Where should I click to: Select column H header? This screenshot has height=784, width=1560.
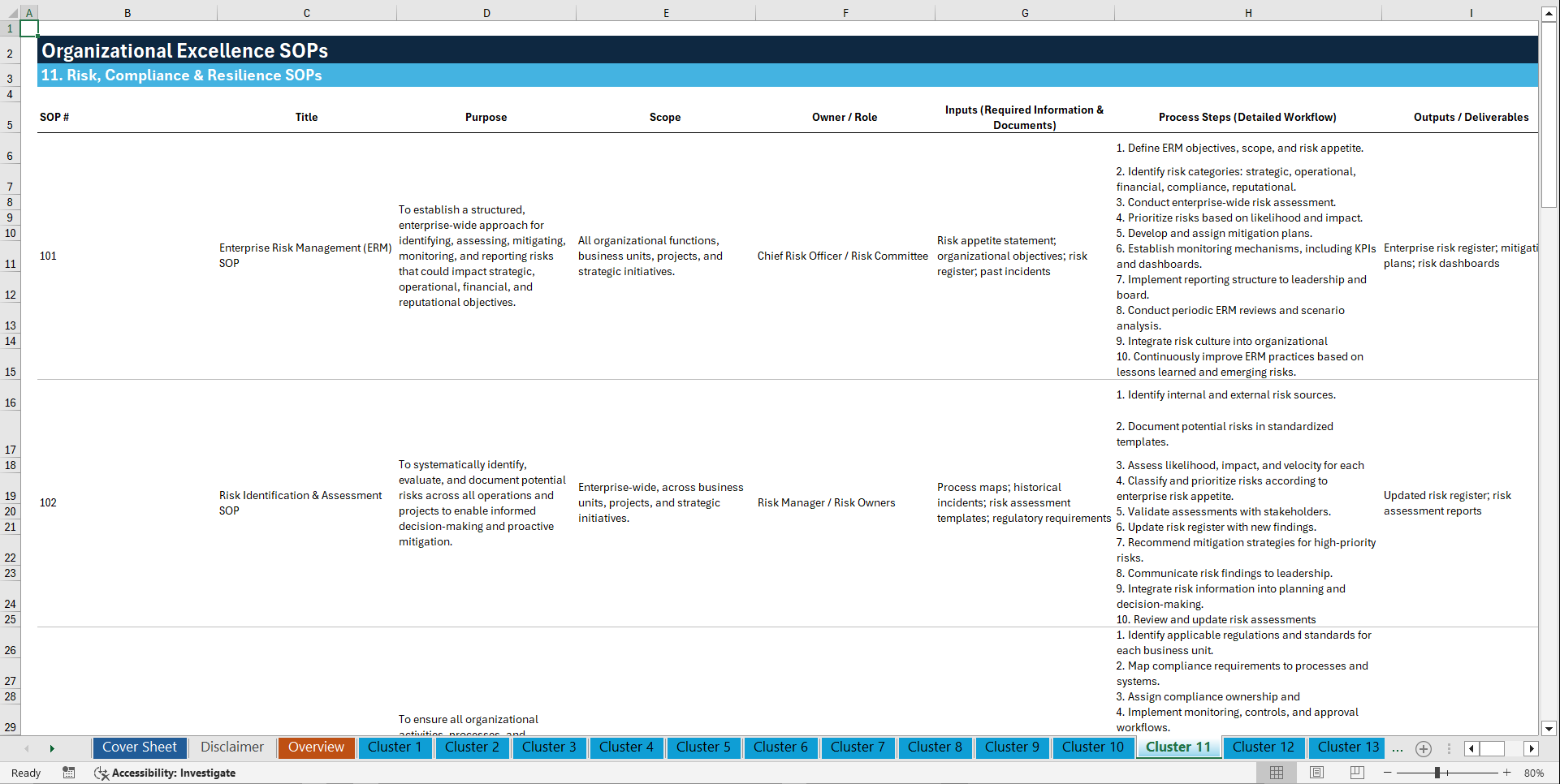(1247, 12)
